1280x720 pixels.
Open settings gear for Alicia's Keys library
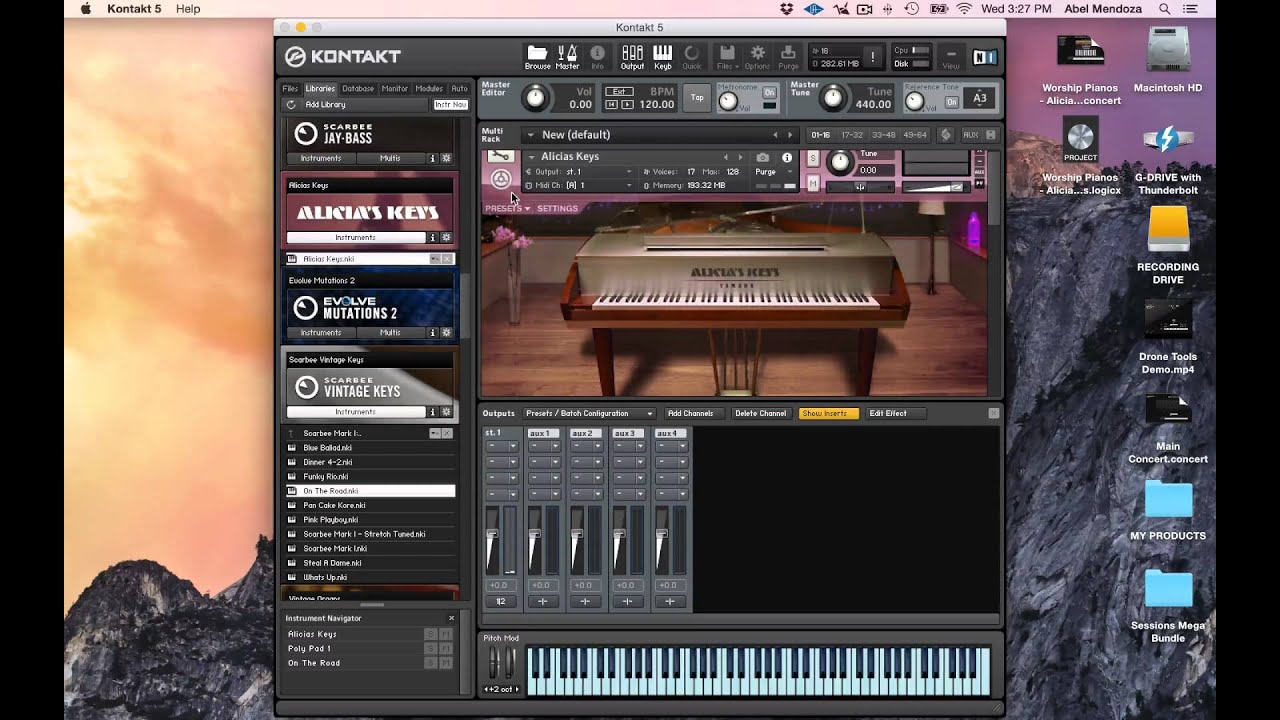(446, 238)
